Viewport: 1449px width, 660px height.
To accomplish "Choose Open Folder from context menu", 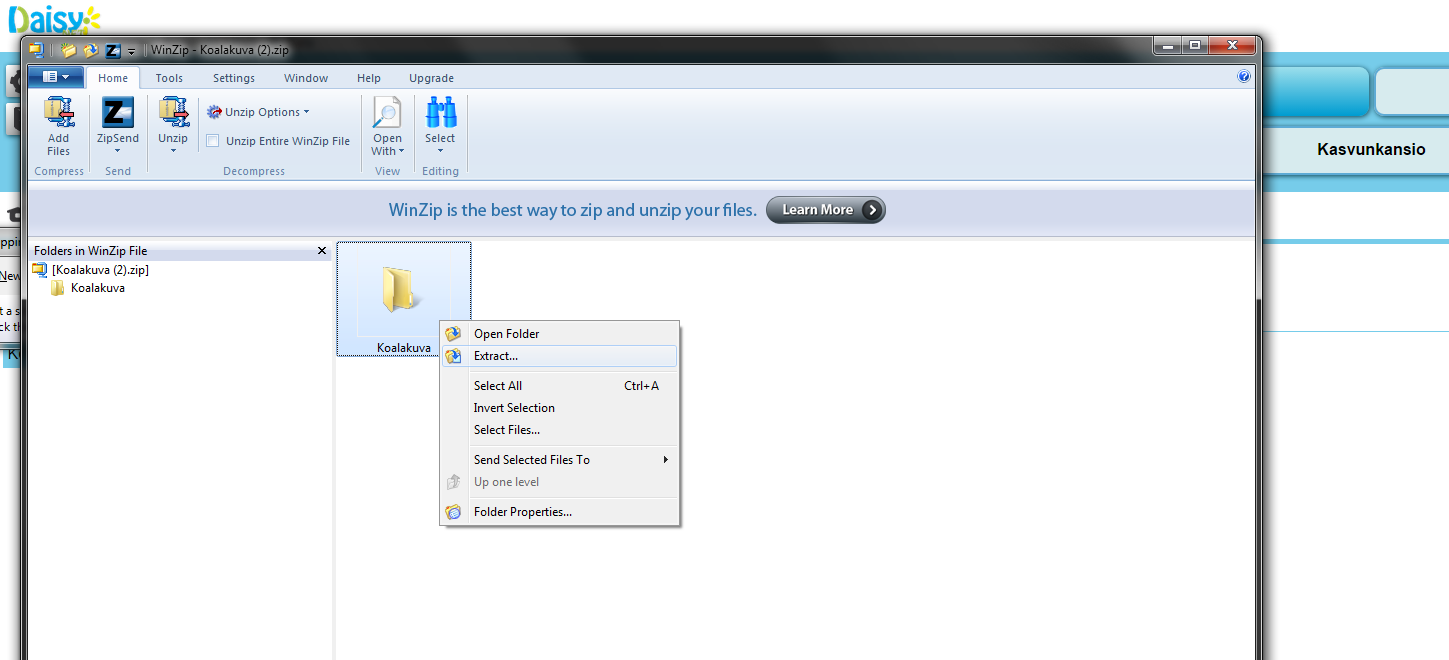I will [560, 334].
